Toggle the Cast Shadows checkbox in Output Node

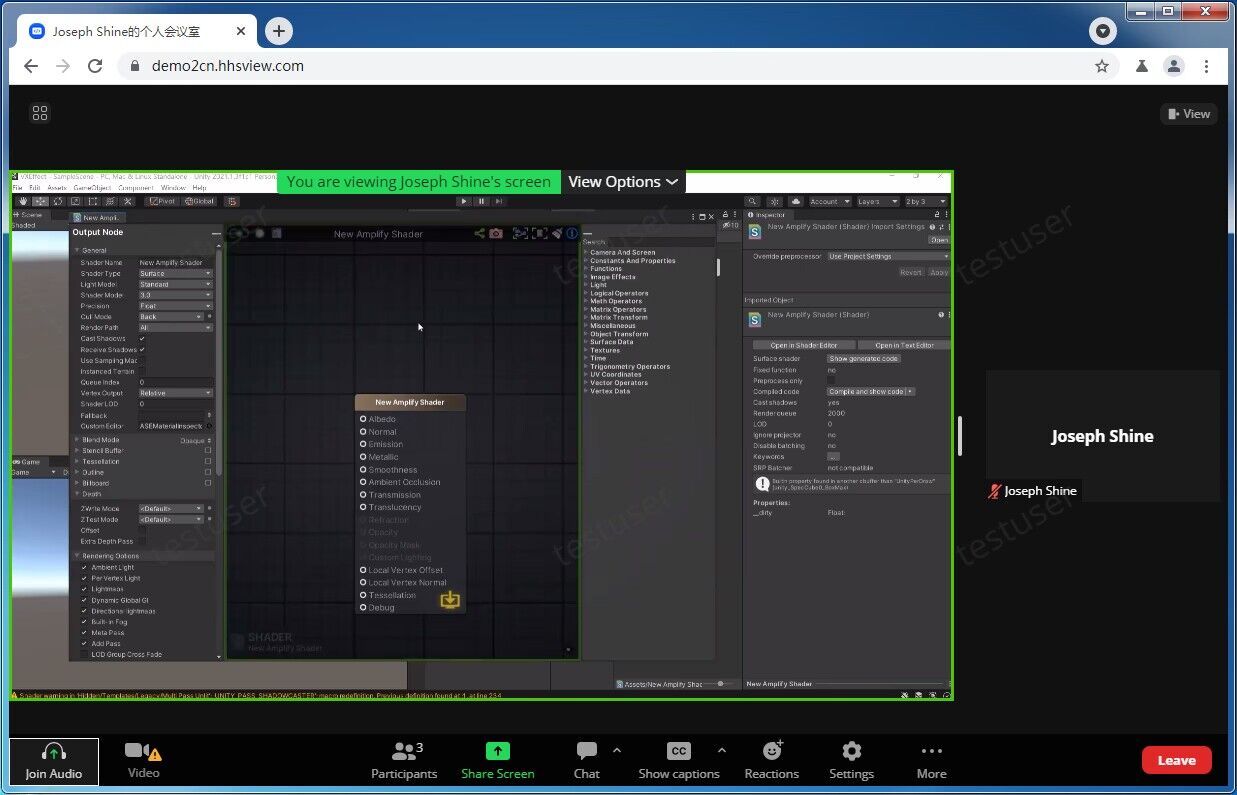(142, 339)
